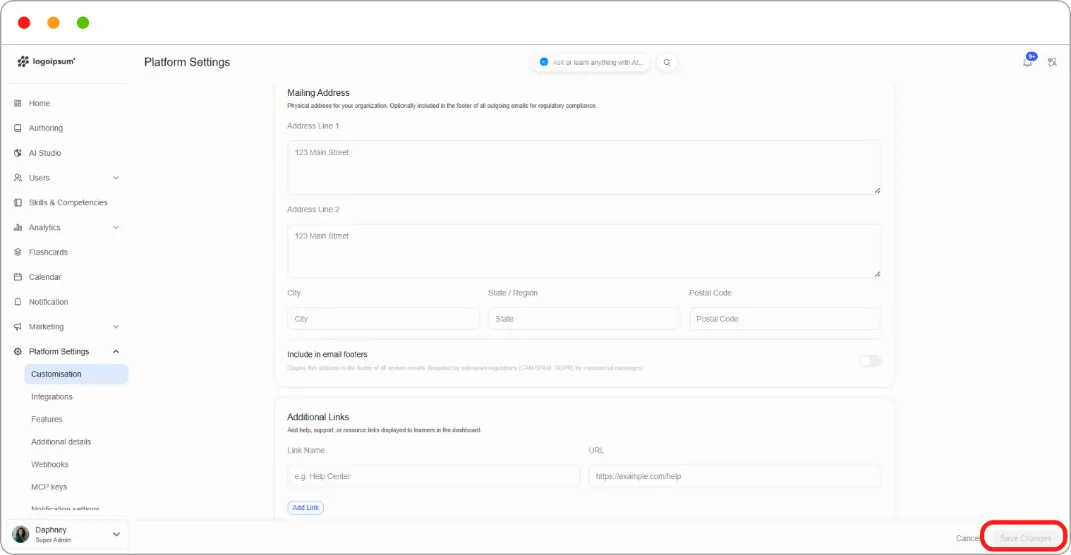Enable Include in email footers toggle

click(x=870, y=361)
